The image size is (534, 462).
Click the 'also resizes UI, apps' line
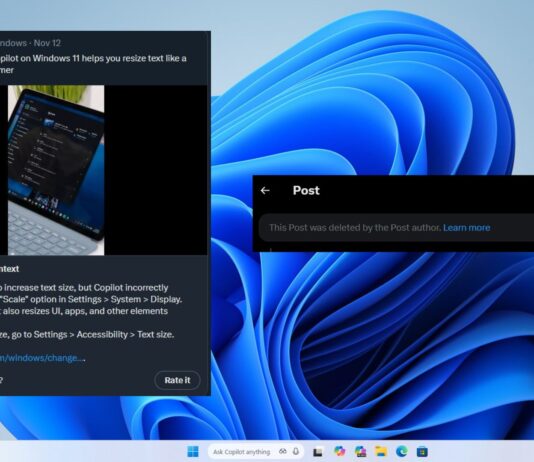point(84,311)
